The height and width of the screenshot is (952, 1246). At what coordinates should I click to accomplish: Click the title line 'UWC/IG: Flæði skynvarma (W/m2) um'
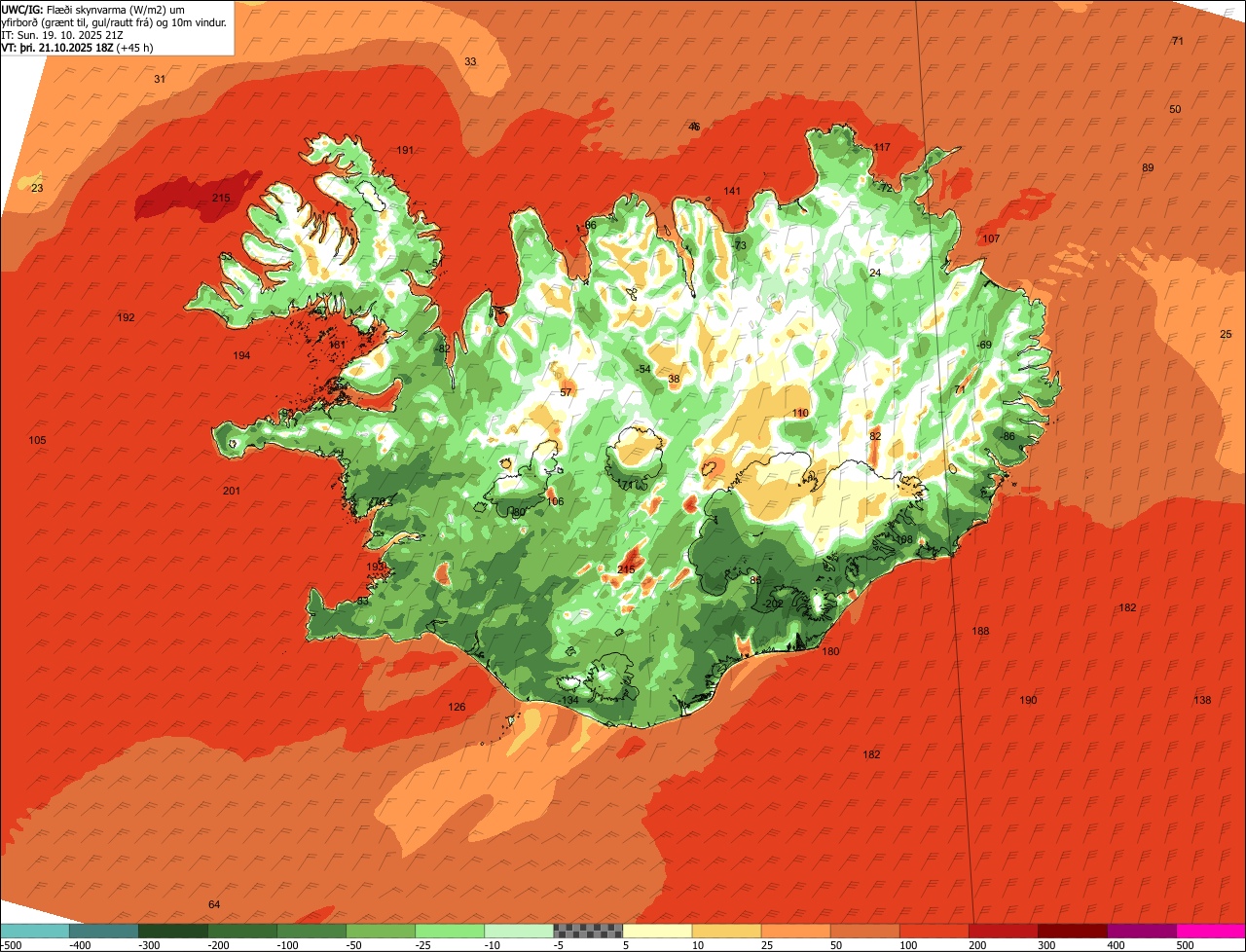point(93,10)
